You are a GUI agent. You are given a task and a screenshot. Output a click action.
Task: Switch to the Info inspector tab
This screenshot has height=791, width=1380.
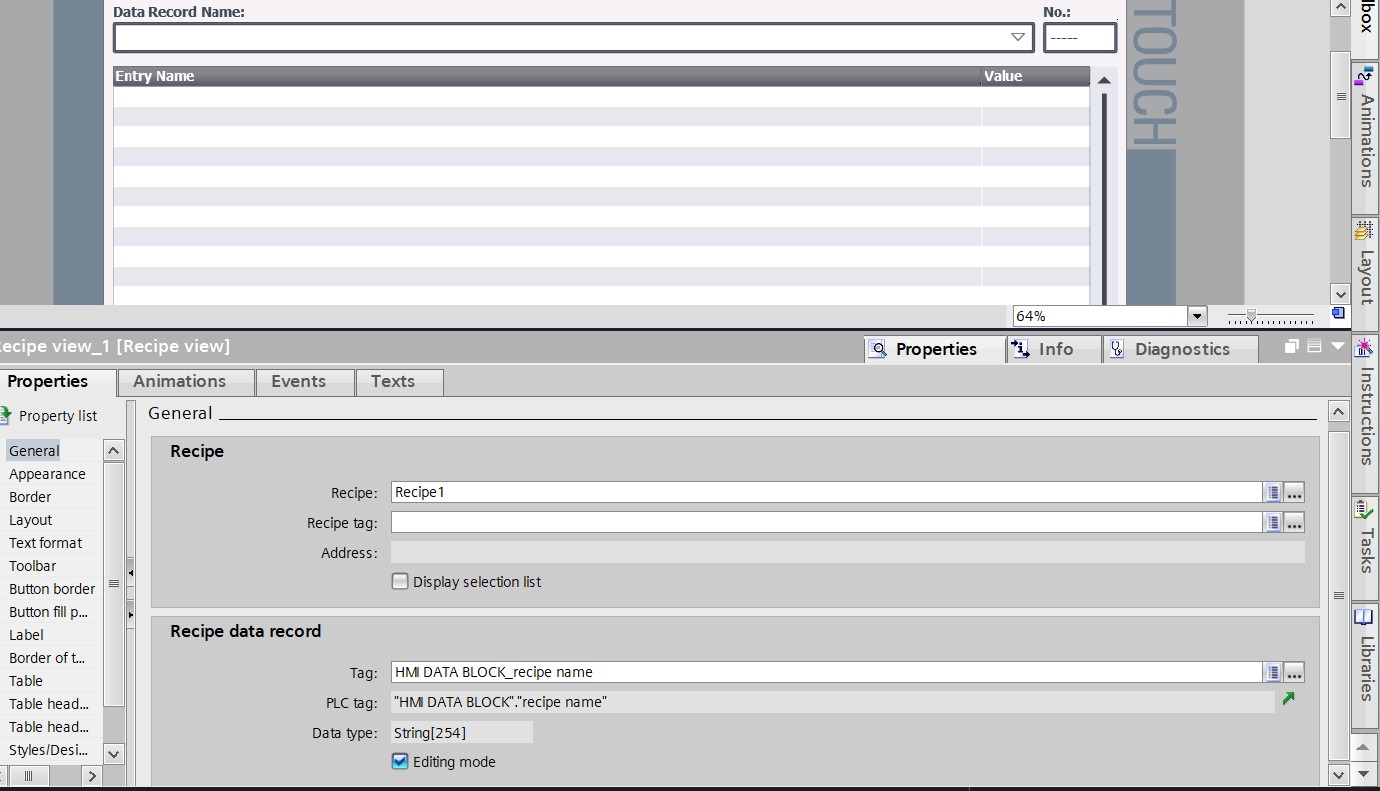(x=1054, y=349)
